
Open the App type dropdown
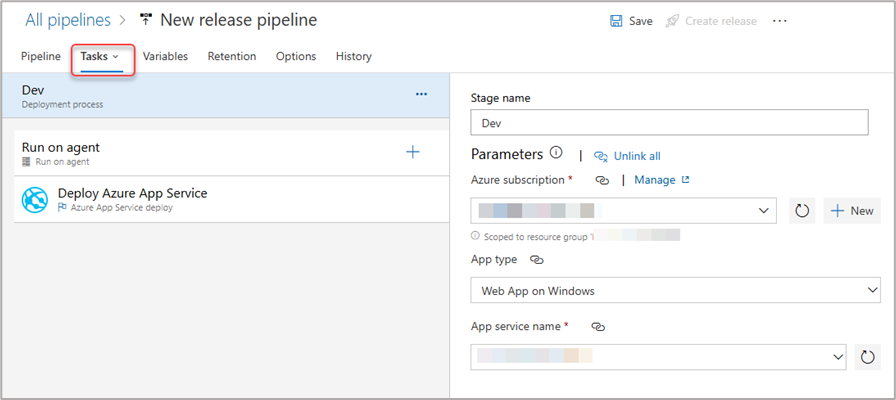tap(872, 290)
